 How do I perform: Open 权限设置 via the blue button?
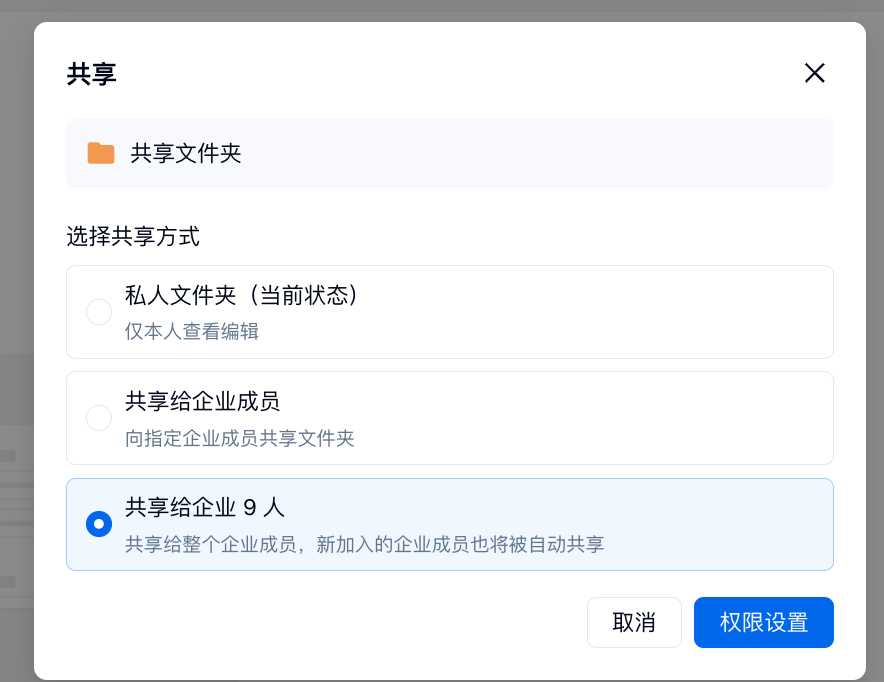[763, 622]
